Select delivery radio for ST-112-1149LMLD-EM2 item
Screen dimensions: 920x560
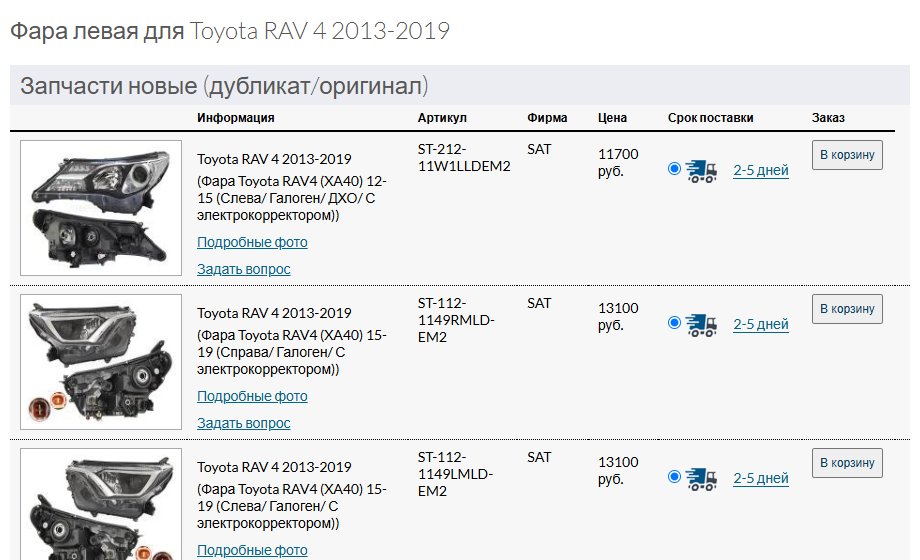[674, 477]
